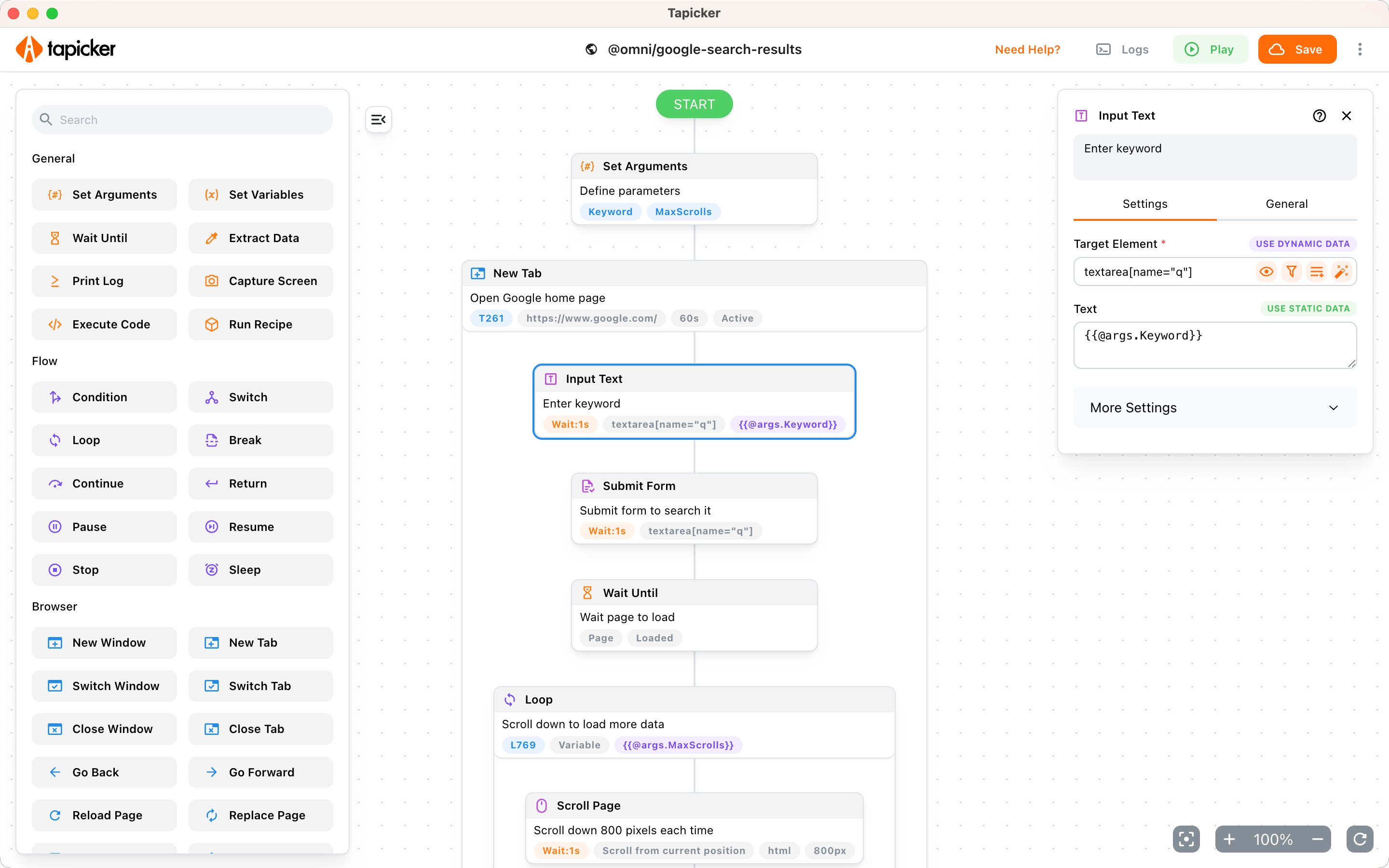Save the recipe

(1297, 49)
